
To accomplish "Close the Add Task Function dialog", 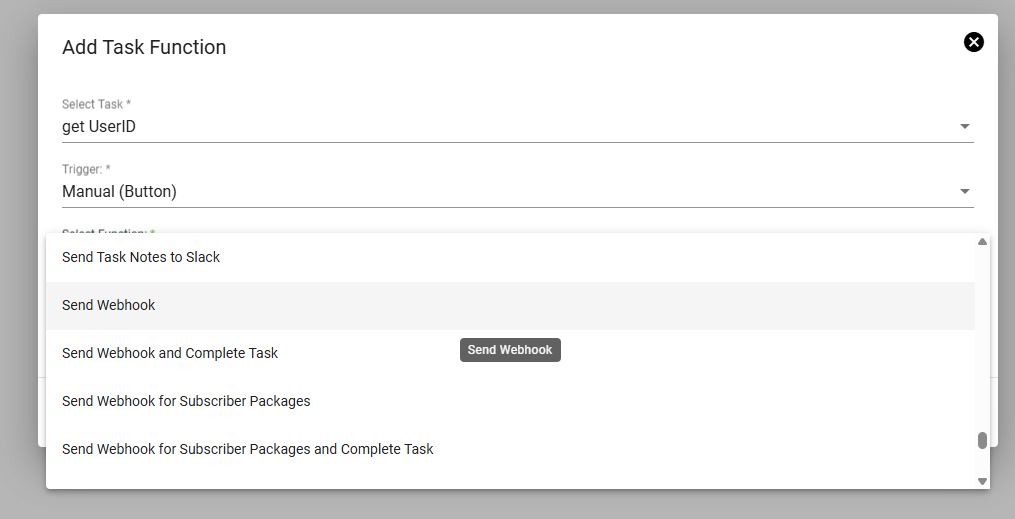I will coord(974,42).
